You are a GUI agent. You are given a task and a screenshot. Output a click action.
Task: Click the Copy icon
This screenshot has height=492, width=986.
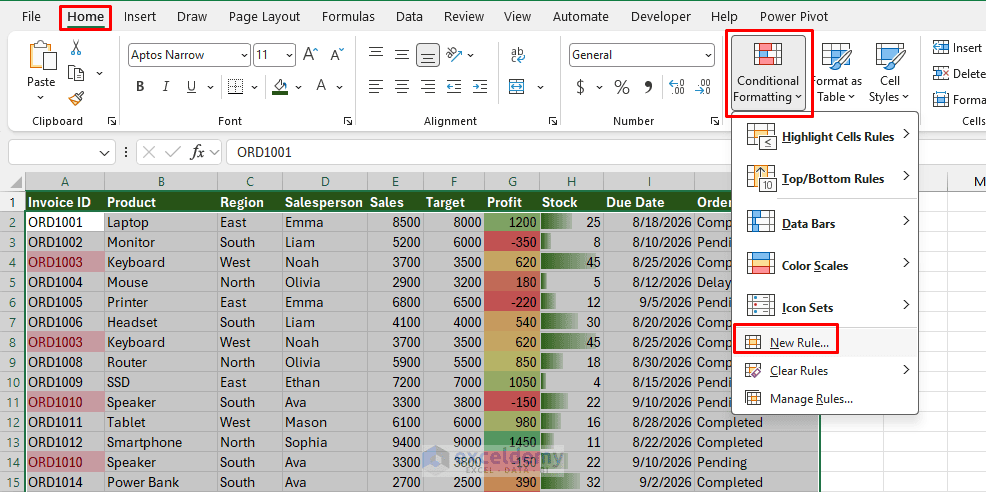point(76,73)
